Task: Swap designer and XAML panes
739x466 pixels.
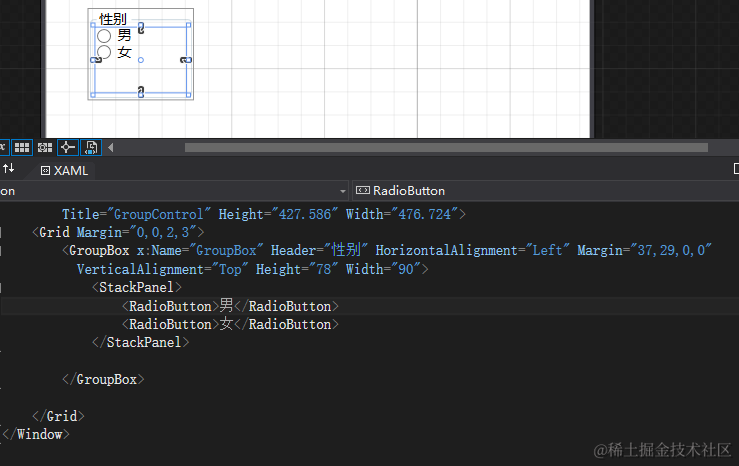Action: click(x=8, y=169)
